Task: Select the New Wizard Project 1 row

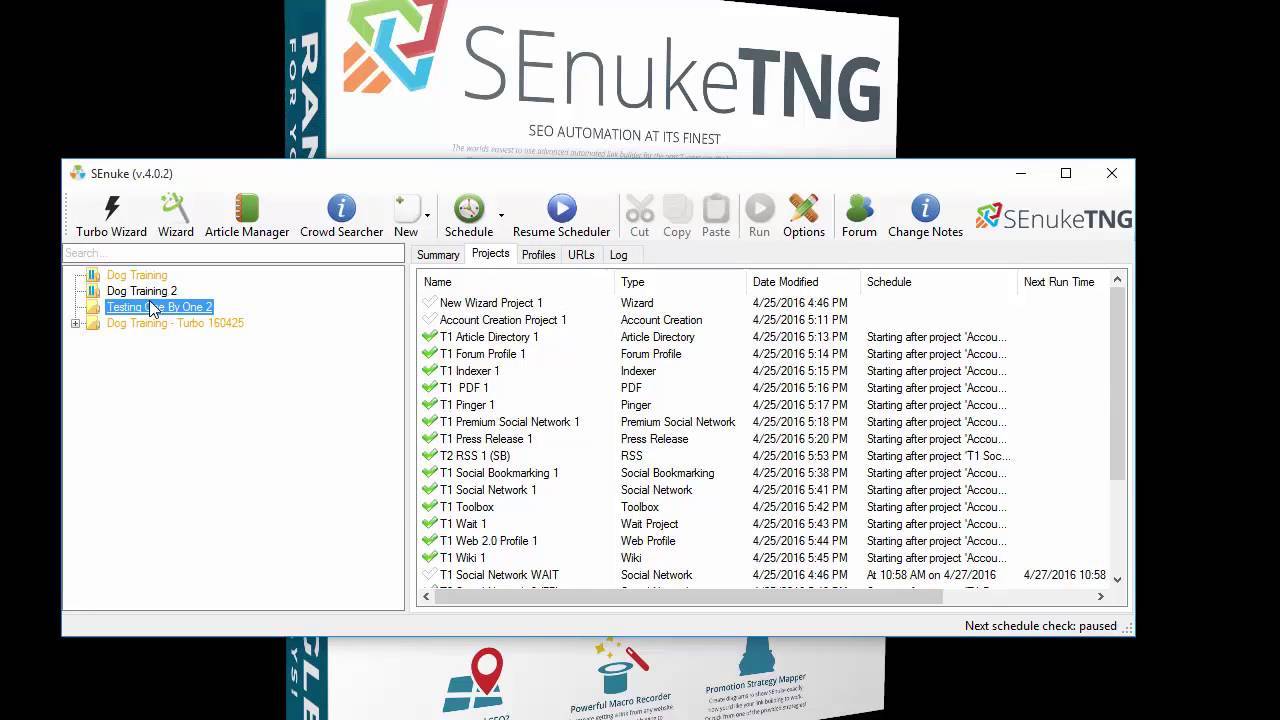Action: pyautogui.click(x=764, y=303)
